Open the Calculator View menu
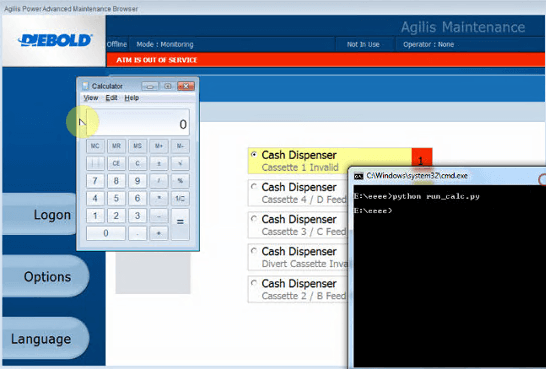546x369 pixels. pos(91,98)
